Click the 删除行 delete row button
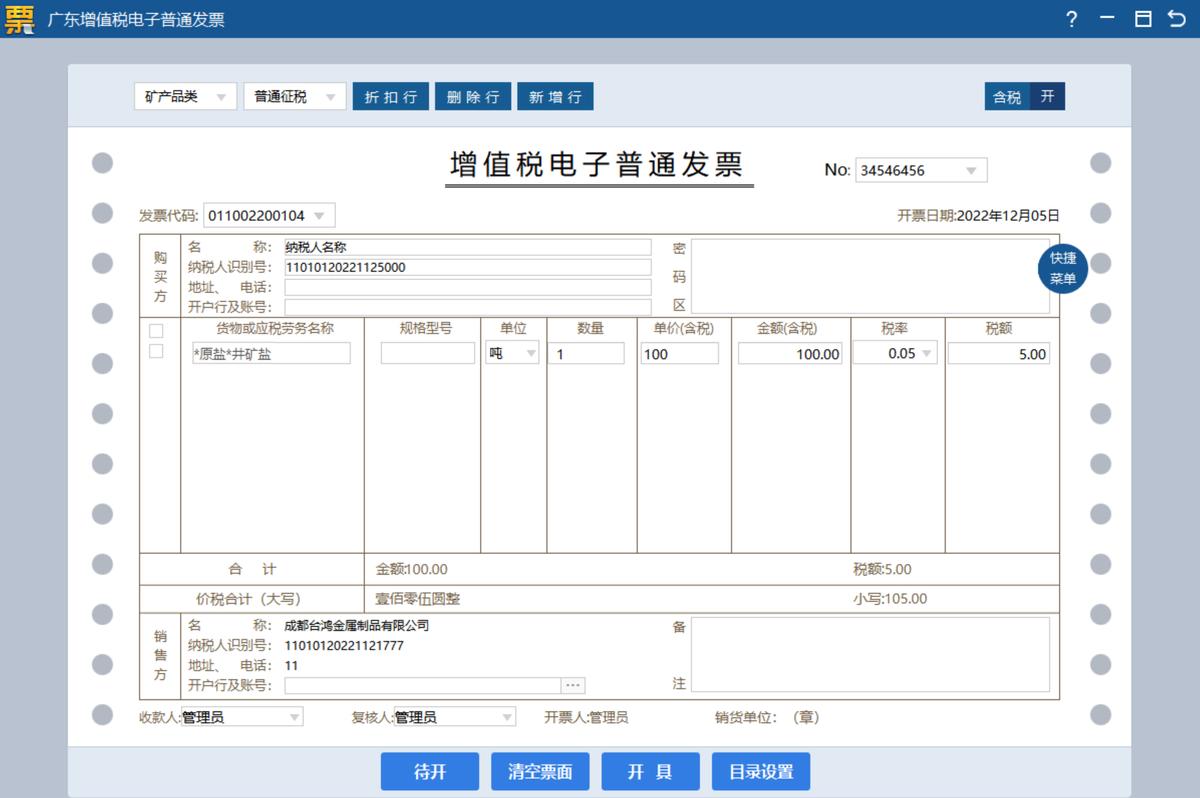Viewport: 1200px width, 798px height. pyautogui.click(x=472, y=96)
